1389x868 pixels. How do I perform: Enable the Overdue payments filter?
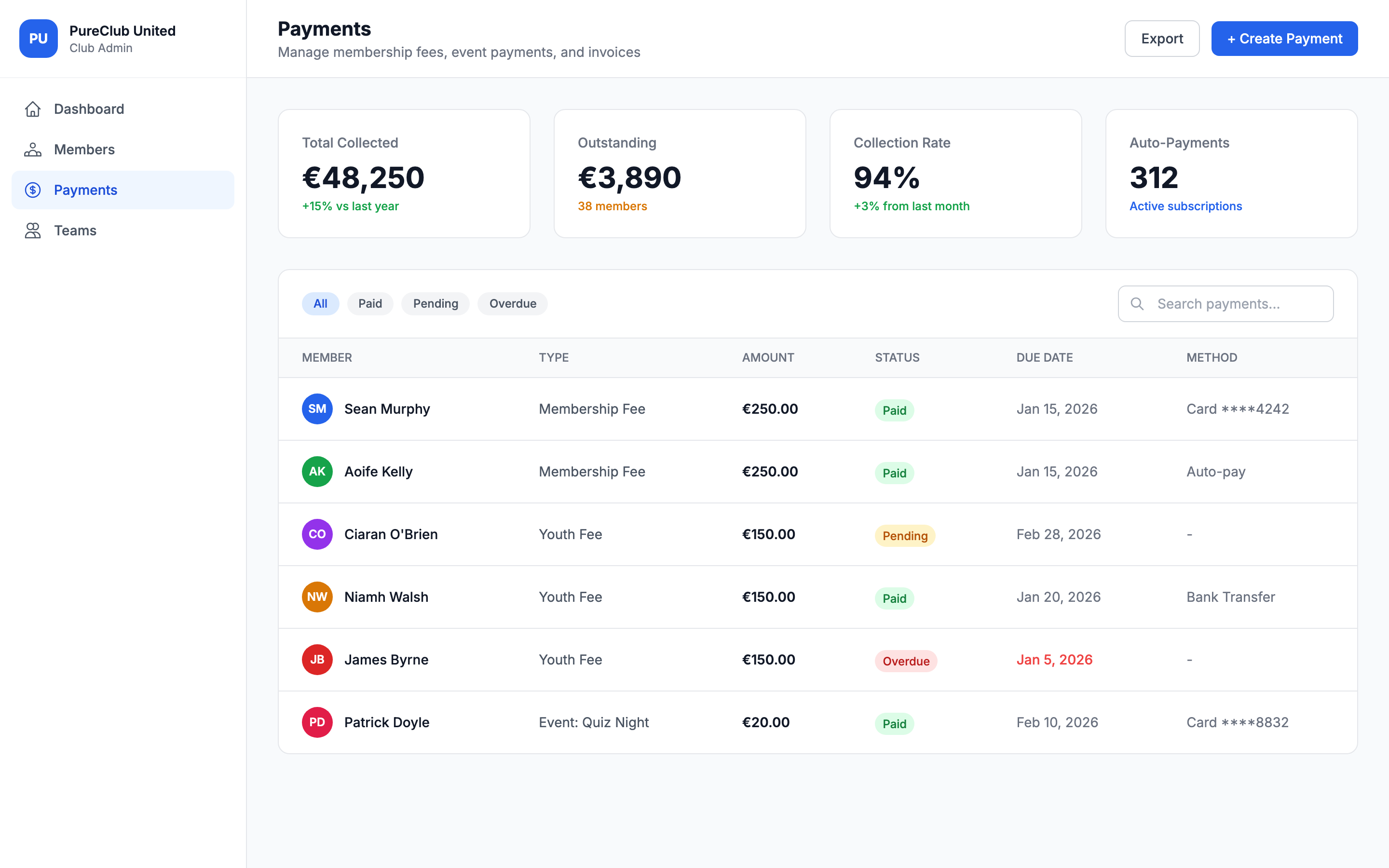coord(512,303)
